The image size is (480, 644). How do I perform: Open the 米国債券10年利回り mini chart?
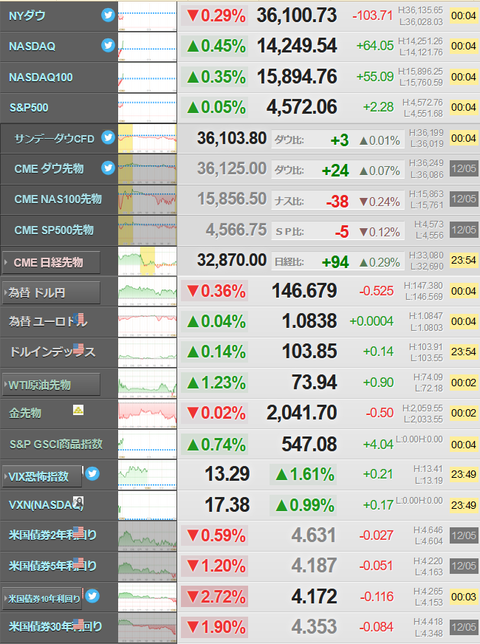coord(147,597)
